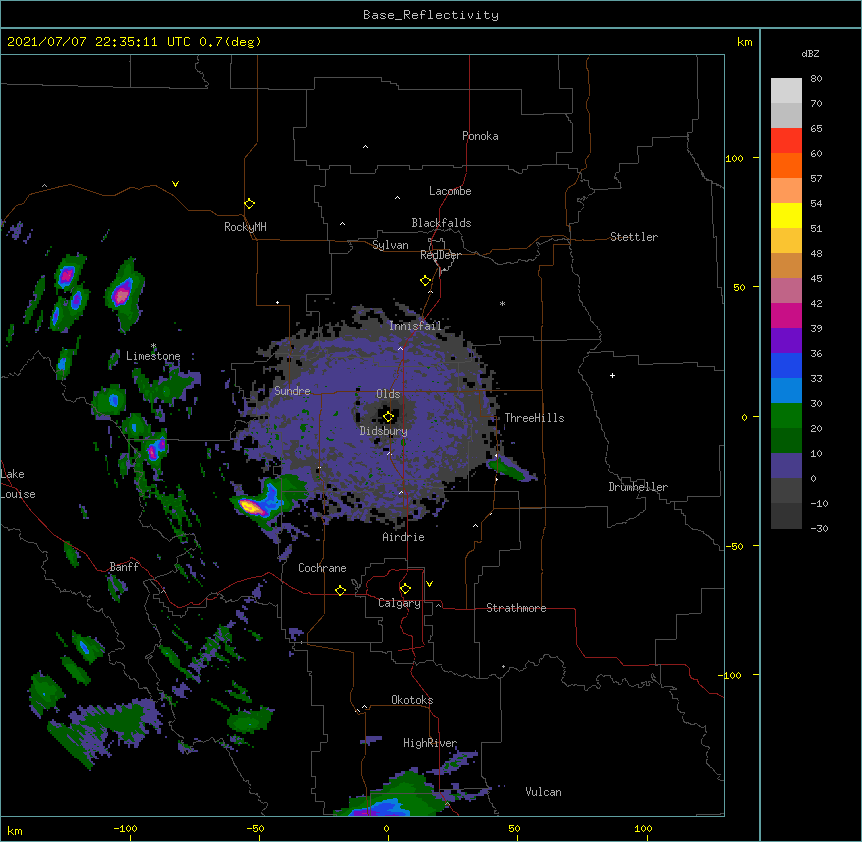Select the light grey 70-80 dBZ legend swatch
The height and width of the screenshot is (842, 862).
click(x=786, y=91)
